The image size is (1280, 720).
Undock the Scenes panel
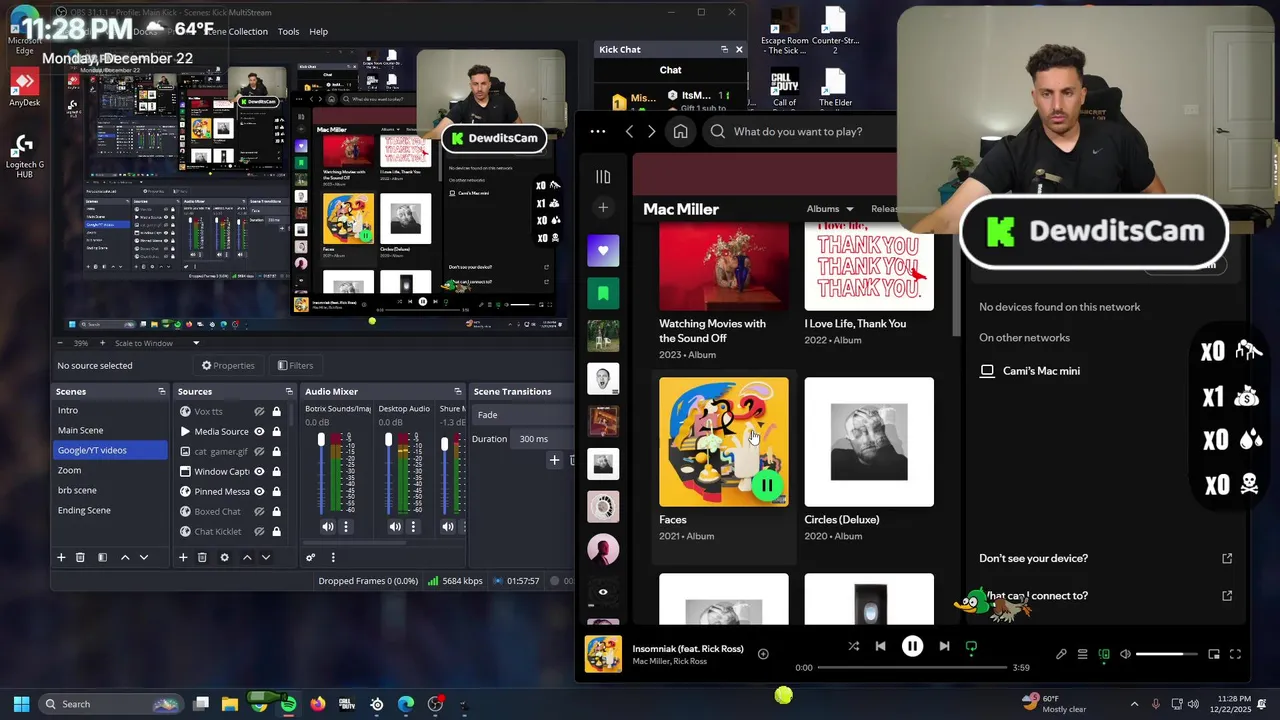pos(161,391)
